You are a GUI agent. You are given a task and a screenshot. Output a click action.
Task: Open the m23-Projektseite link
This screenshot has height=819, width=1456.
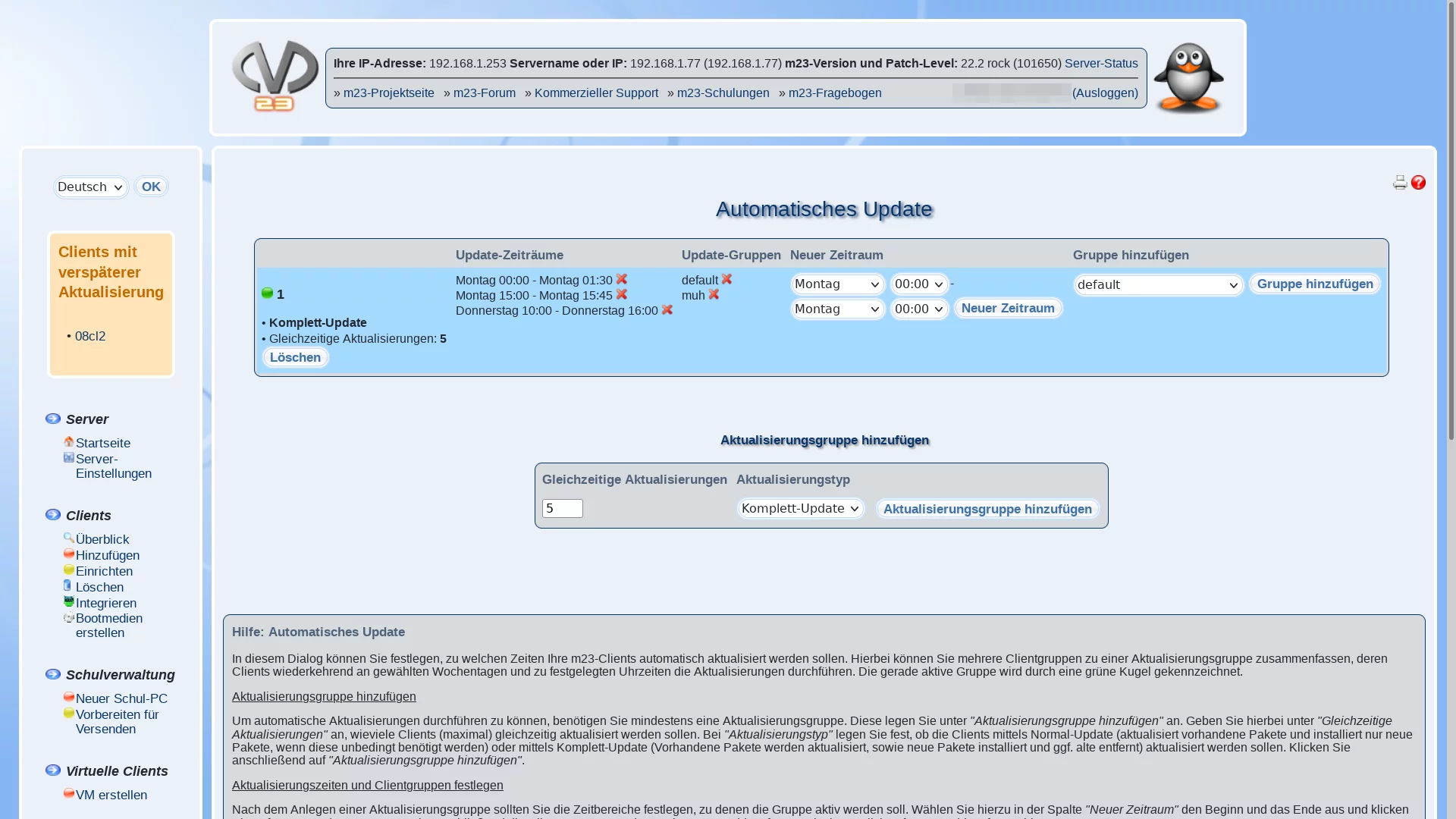(389, 93)
